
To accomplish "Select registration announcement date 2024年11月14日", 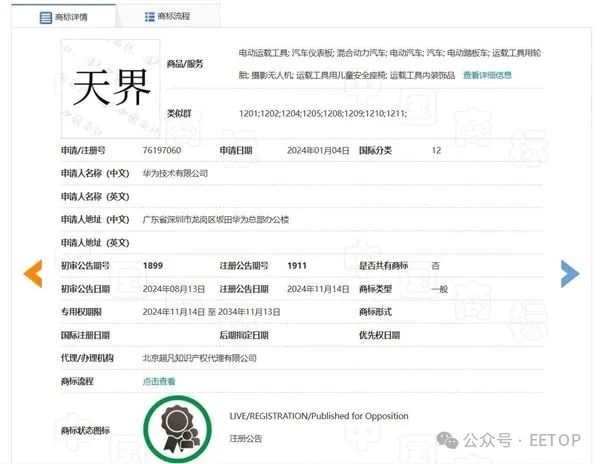I will 318,289.
